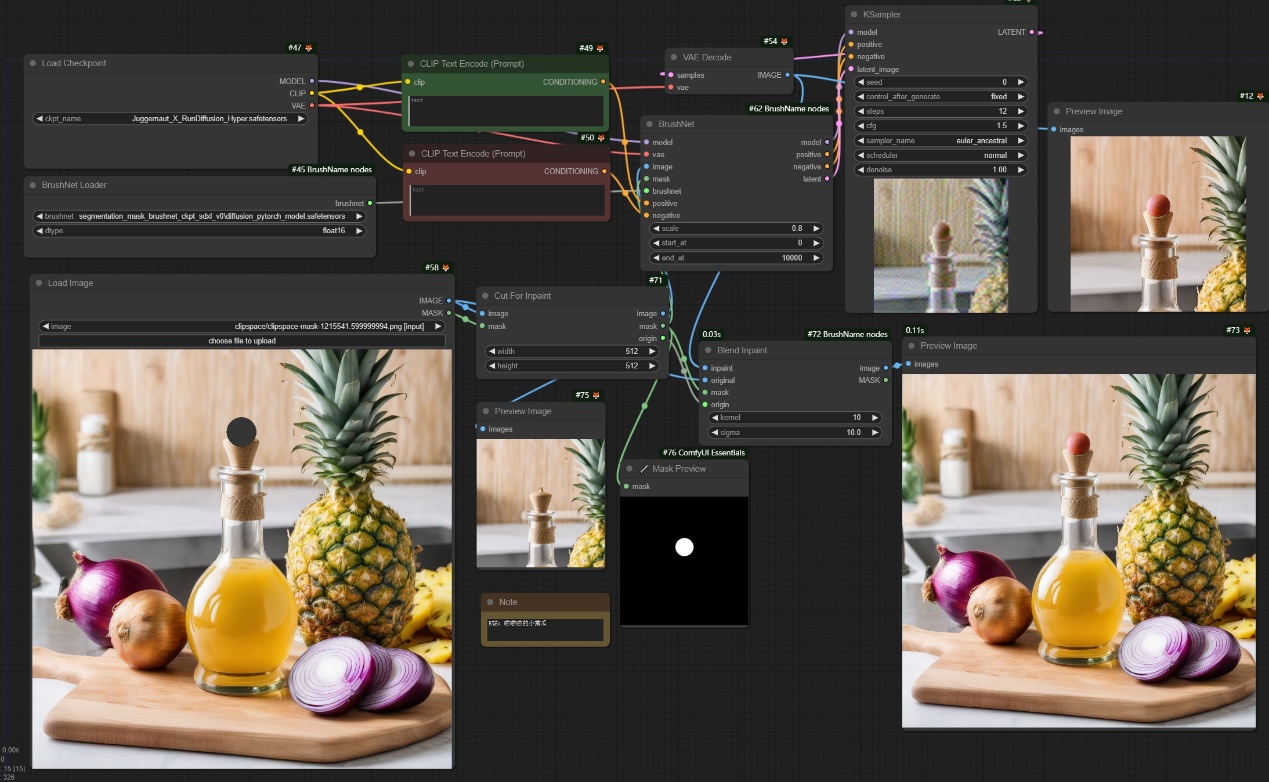Open the sampler_name dropdown in KSampler
Image resolution: width=1269 pixels, height=782 pixels.
click(x=940, y=141)
